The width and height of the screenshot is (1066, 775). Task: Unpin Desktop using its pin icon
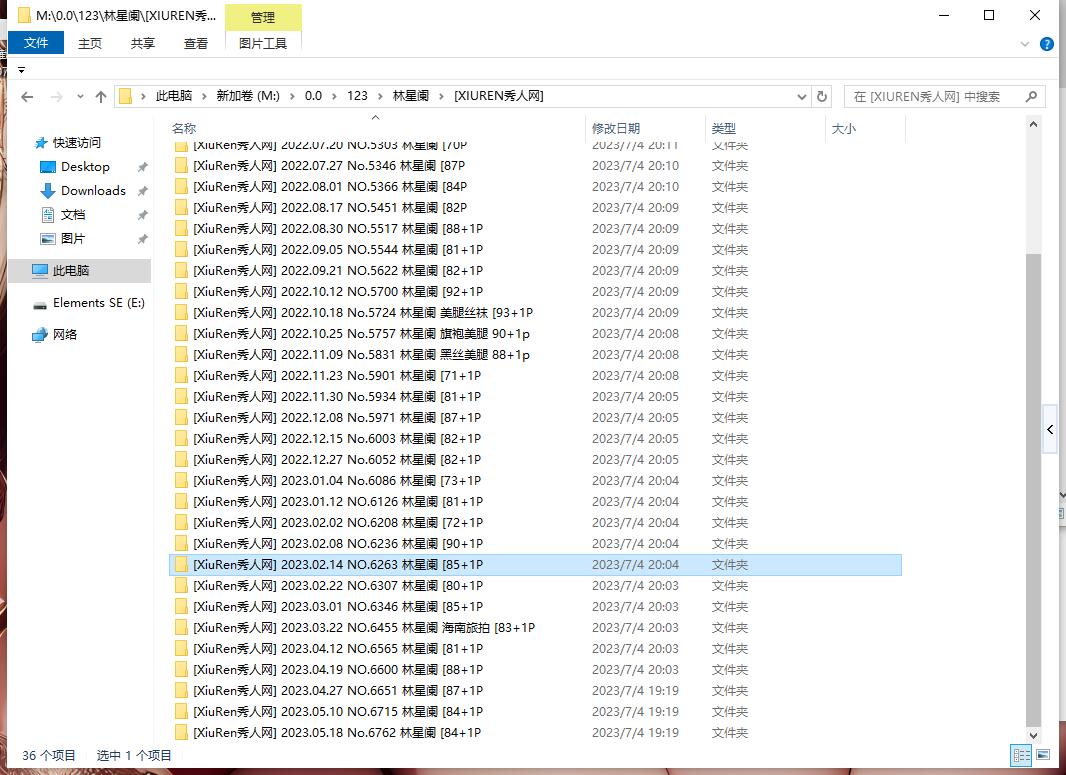pyautogui.click(x=143, y=167)
